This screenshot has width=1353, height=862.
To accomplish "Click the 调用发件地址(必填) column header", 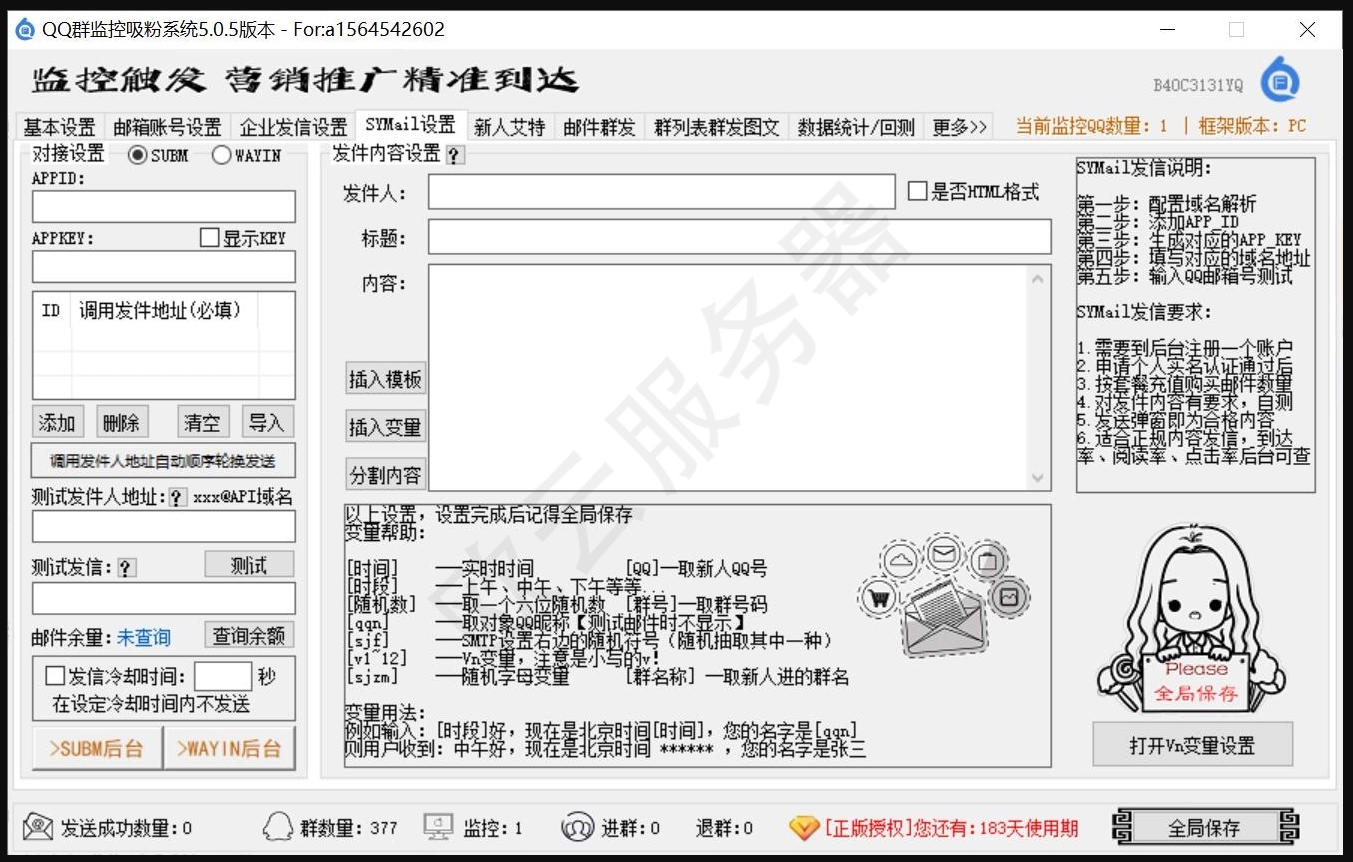I will [164, 311].
